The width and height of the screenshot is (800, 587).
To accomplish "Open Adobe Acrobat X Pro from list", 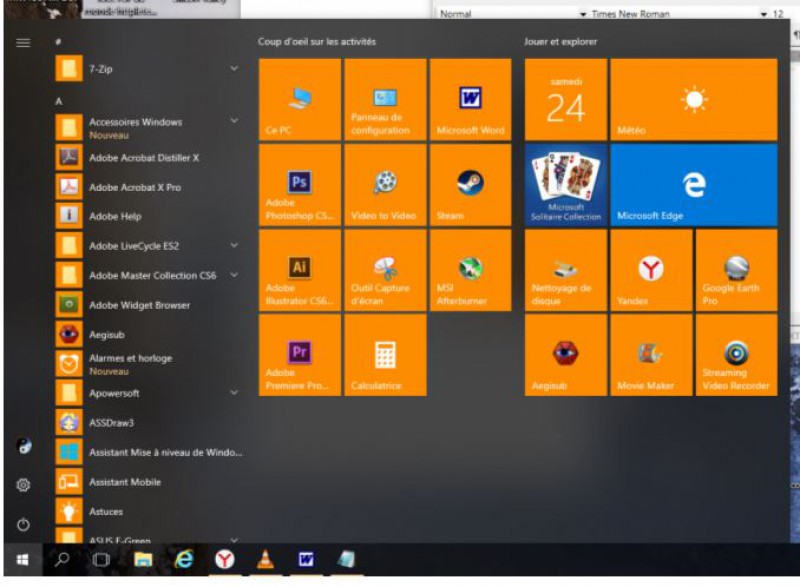I will click(x=134, y=187).
